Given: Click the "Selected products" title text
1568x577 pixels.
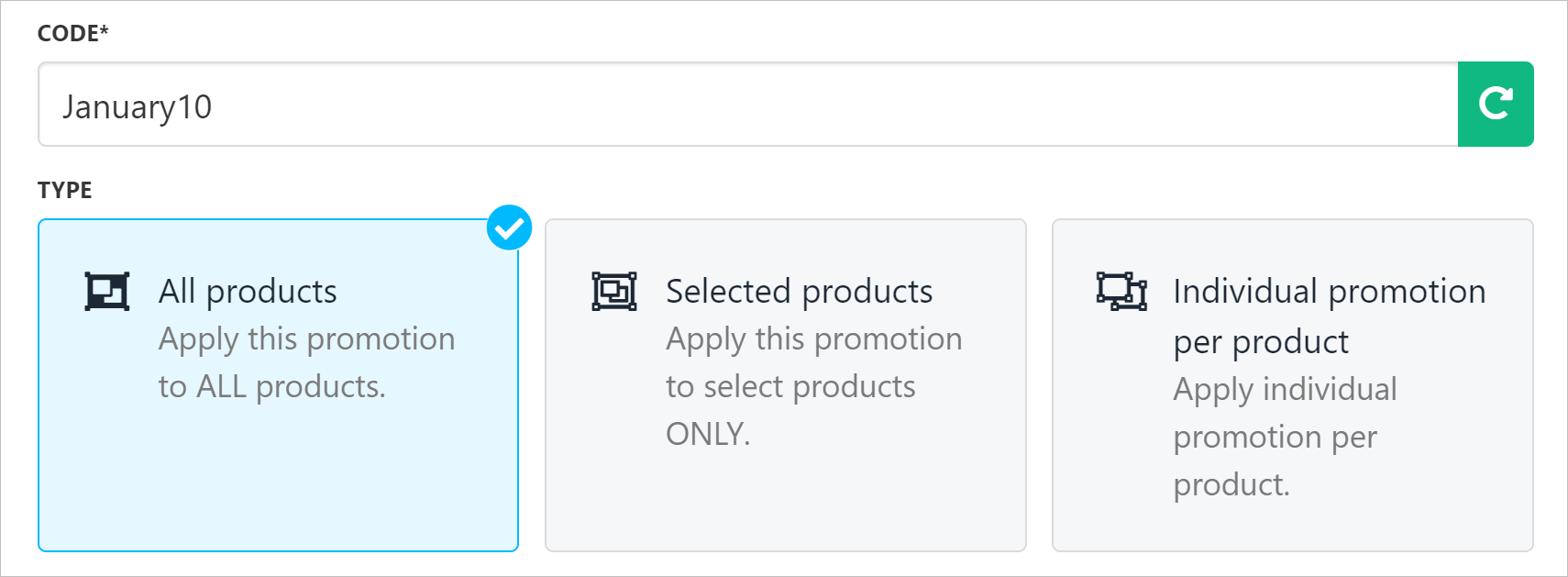Looking at the screenshot, I should coord(799,292).
